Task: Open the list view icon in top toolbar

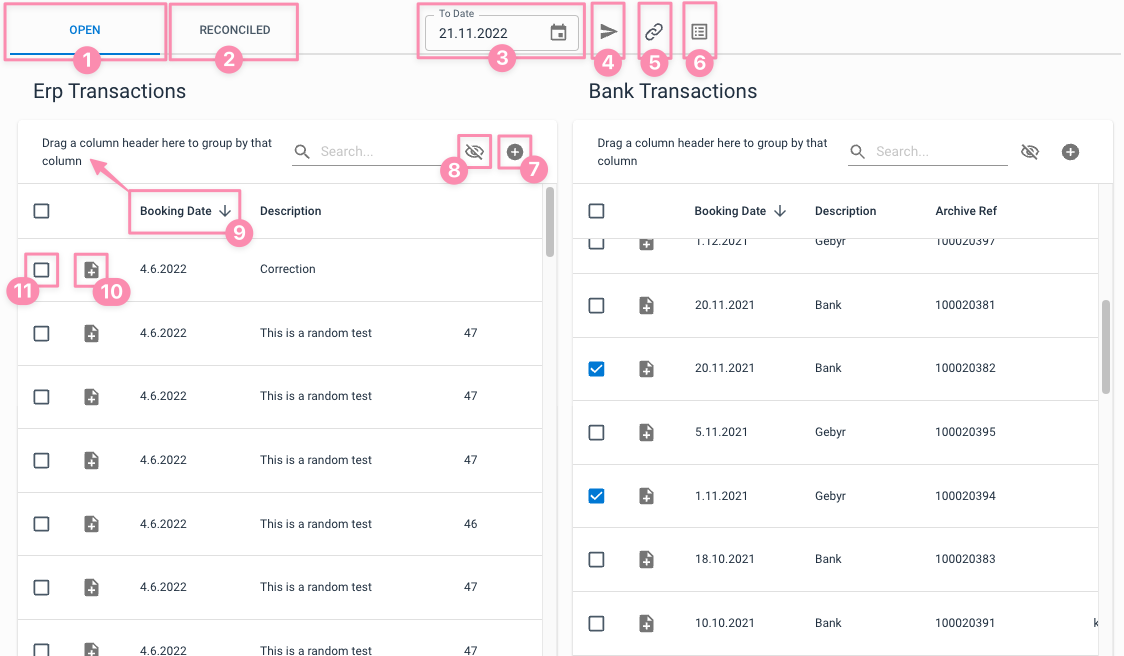Action: 699,32
